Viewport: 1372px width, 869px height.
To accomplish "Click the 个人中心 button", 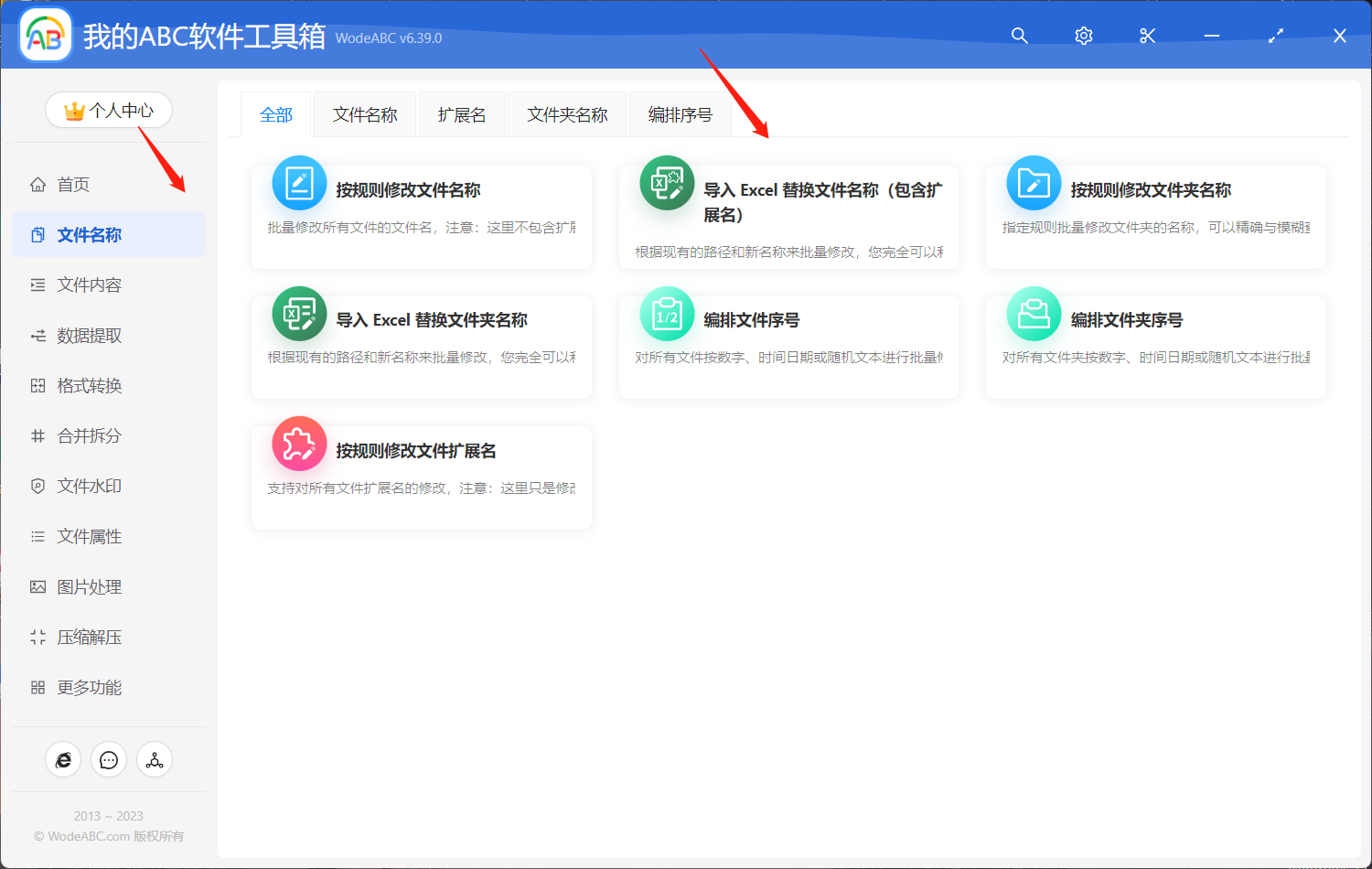I will coord(108,109).
